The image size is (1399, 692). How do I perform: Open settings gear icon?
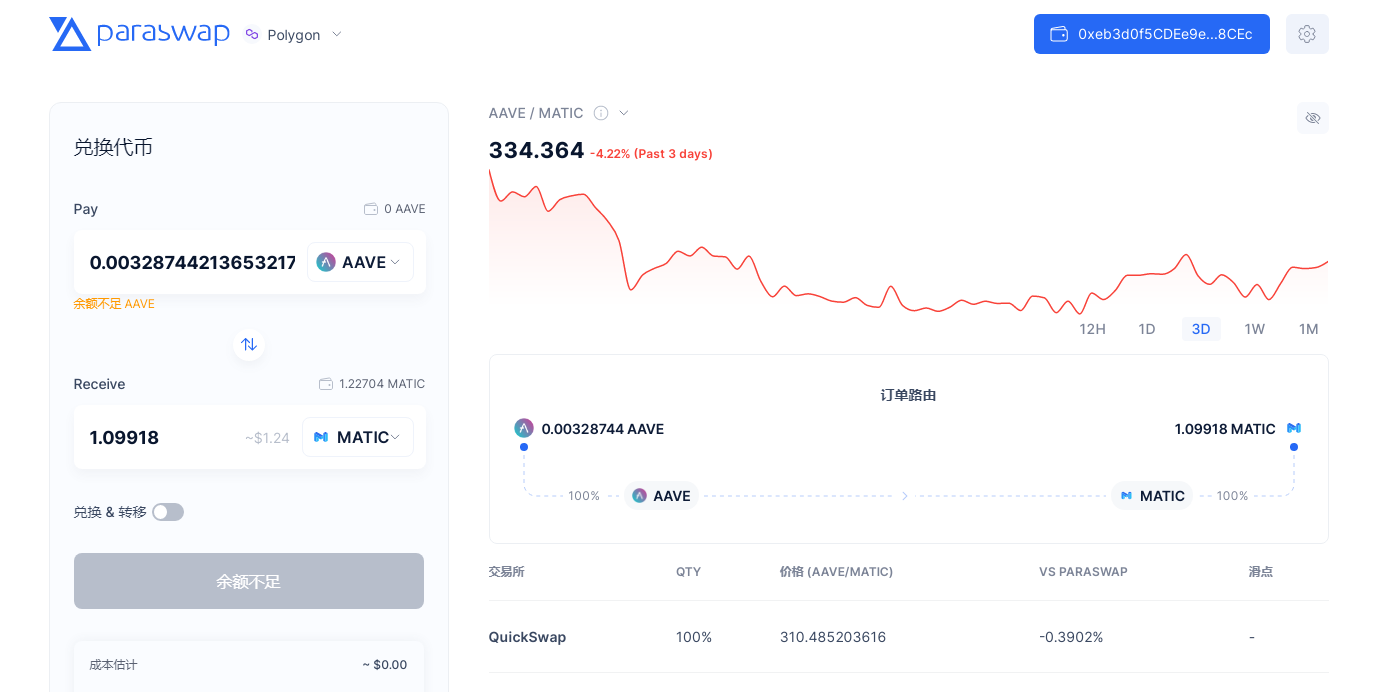pyautogui.click(x=1307, y=34)
